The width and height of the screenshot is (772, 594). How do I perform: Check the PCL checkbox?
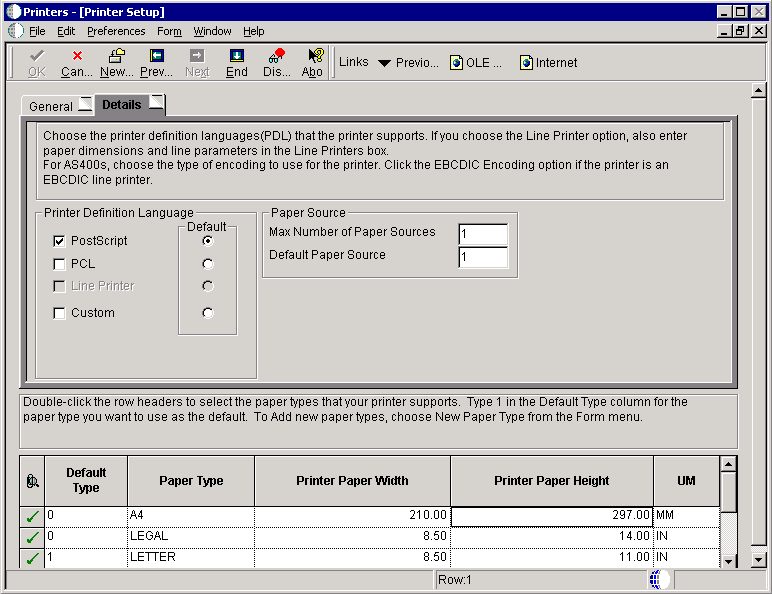click(59, 264)
